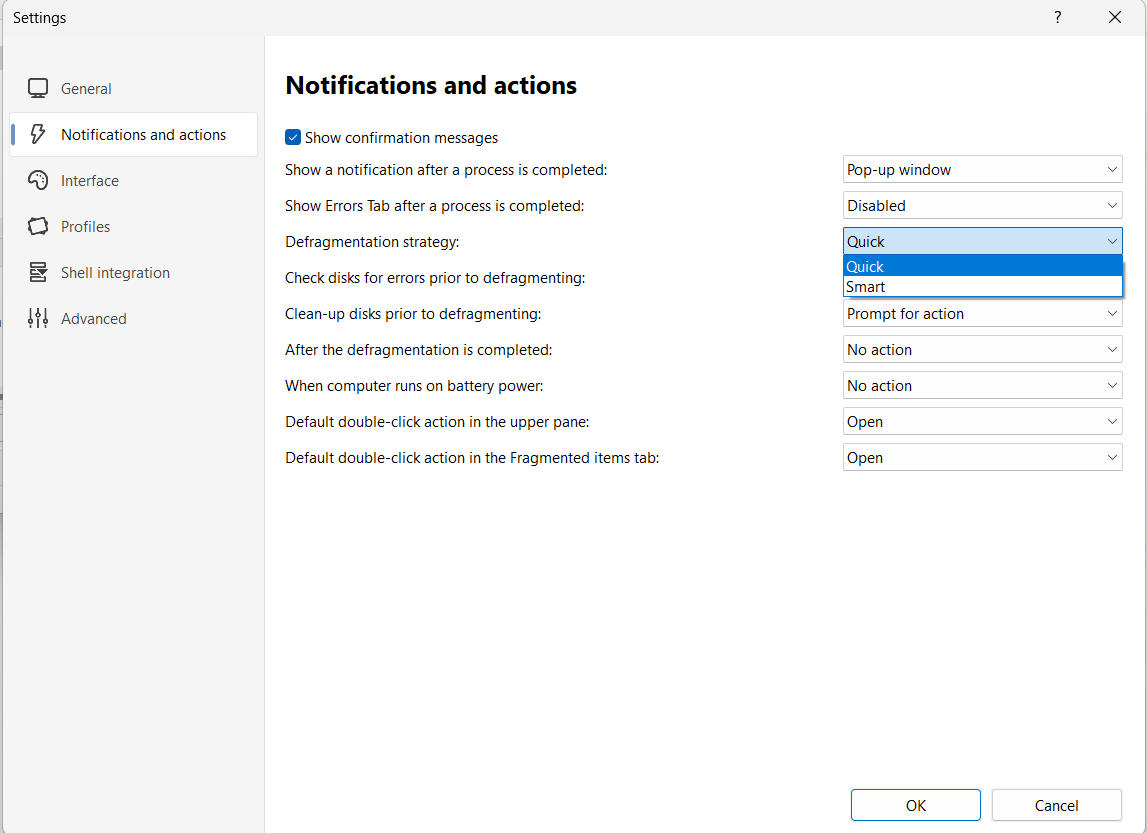1147x833 pixels.
Task: Uncheck Show confirmation messages checkbox
Action: click(293, 138)
